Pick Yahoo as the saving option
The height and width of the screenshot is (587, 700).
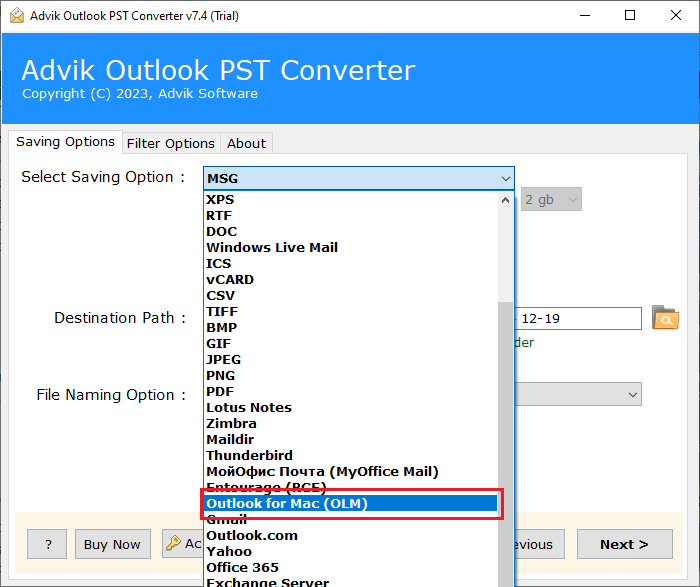pyautogui.click(x=351, y=552)
